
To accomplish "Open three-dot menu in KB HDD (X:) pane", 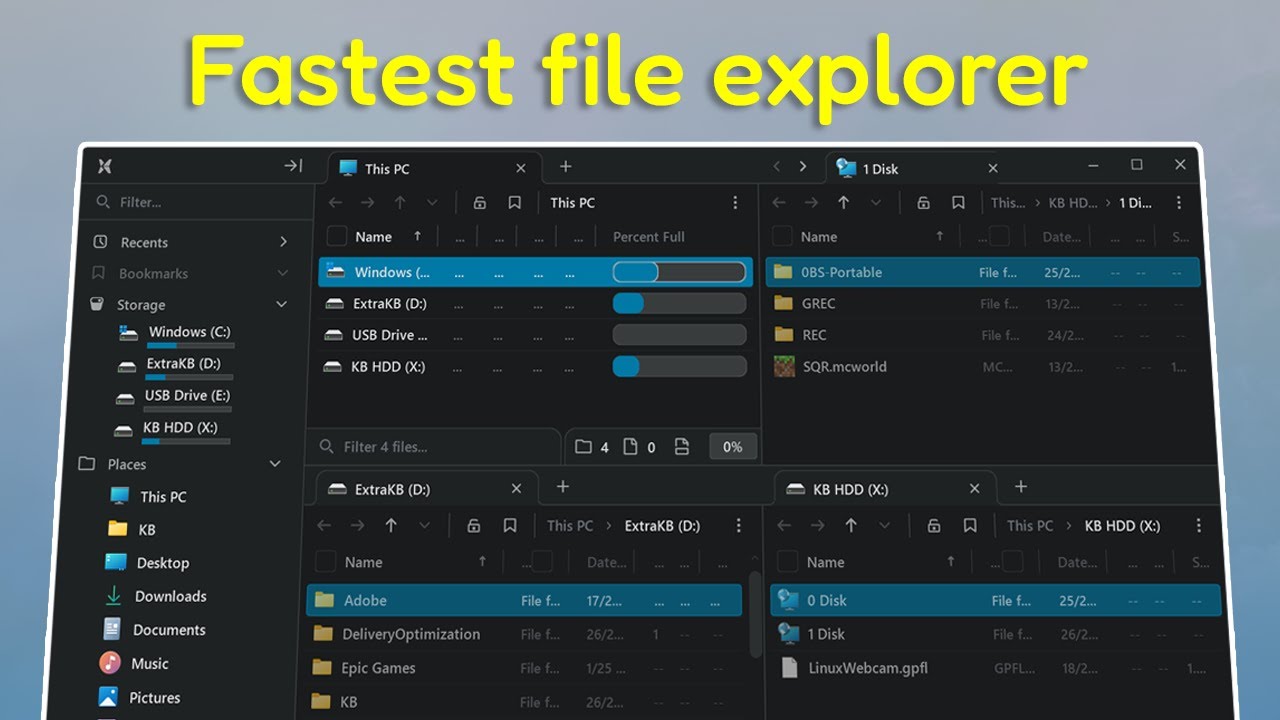I will [1199, 526].
